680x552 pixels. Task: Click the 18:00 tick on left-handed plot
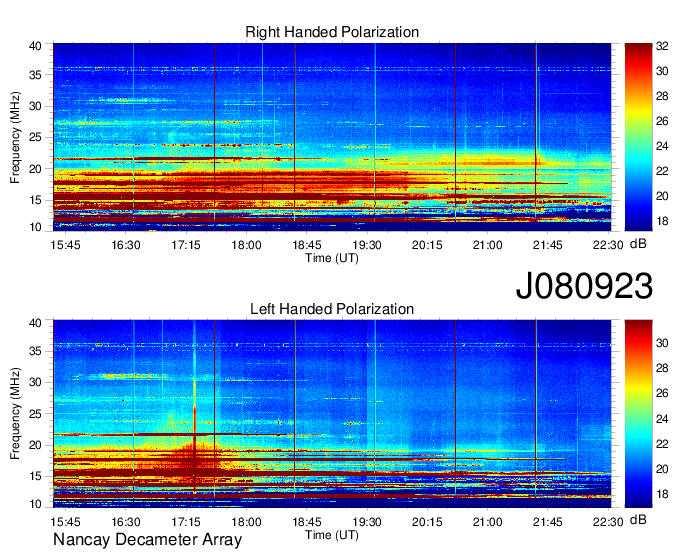click(246, 522)
